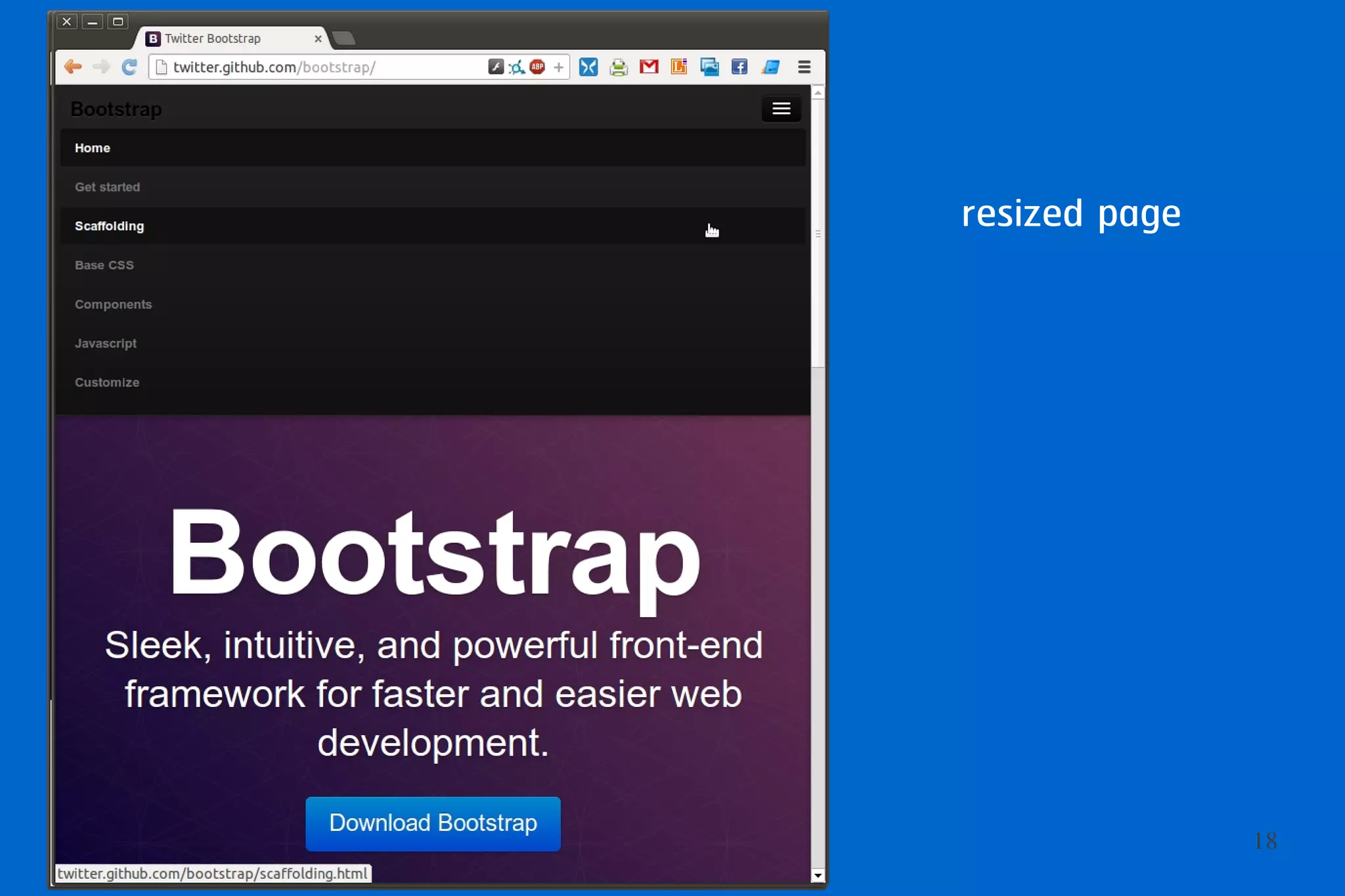Select the Twitter Bootstrap tab
This screenshot has height=896, width=1345.
[223, 39]
